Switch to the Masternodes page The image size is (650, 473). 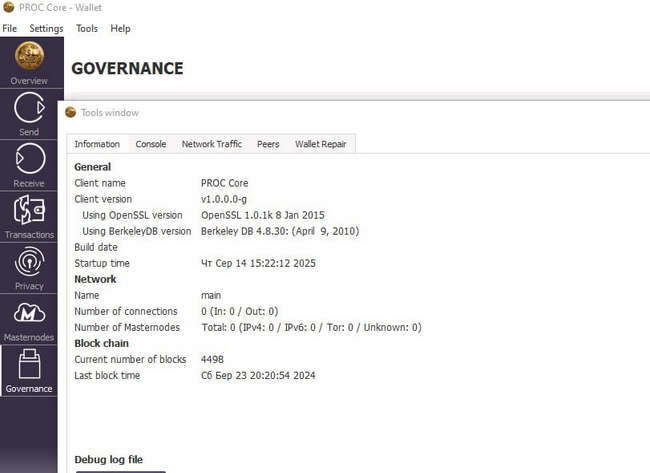[29, 319]
